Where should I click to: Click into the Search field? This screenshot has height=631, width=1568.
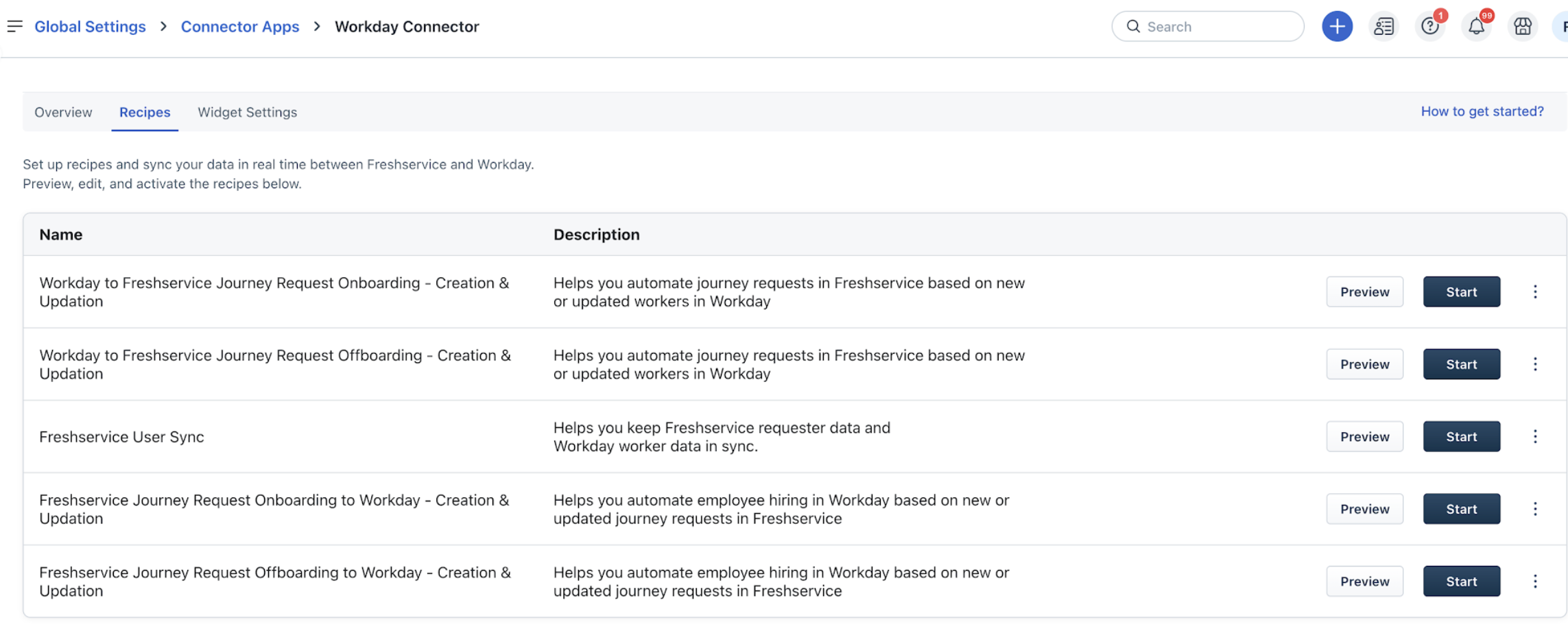pyautogui.click(x=1207, y=26)
